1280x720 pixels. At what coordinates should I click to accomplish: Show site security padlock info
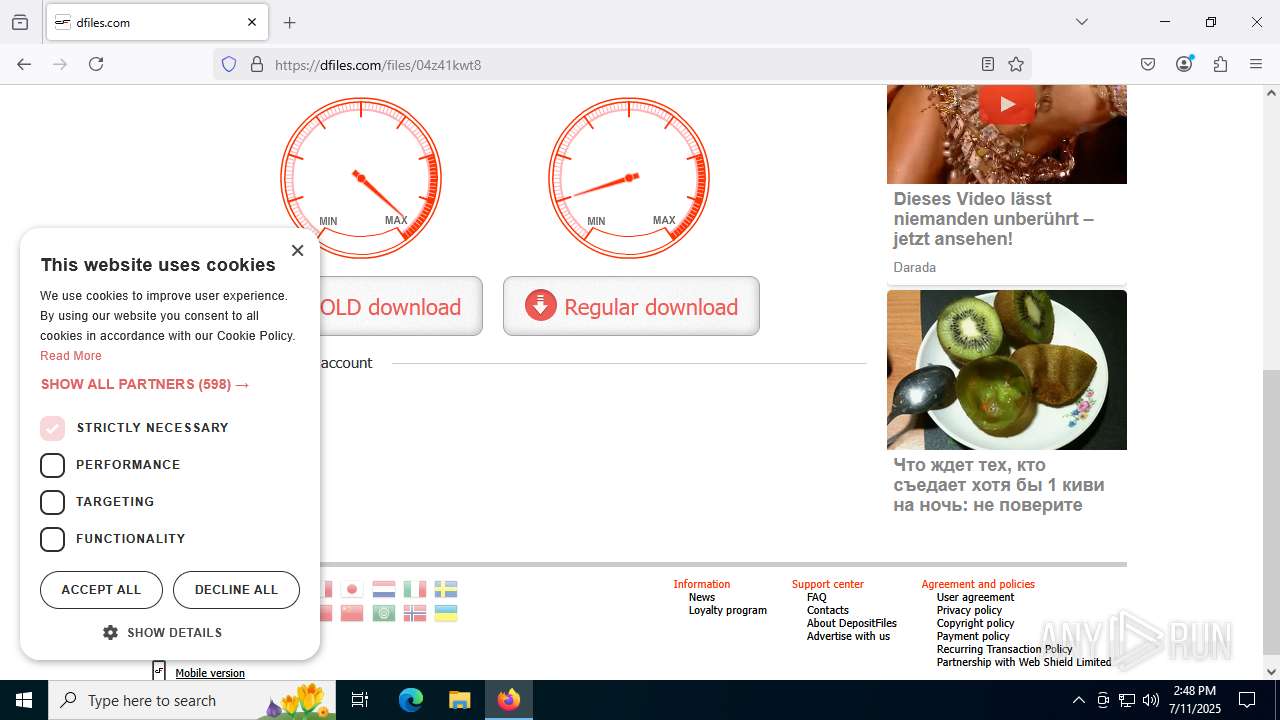click(257, 64)
